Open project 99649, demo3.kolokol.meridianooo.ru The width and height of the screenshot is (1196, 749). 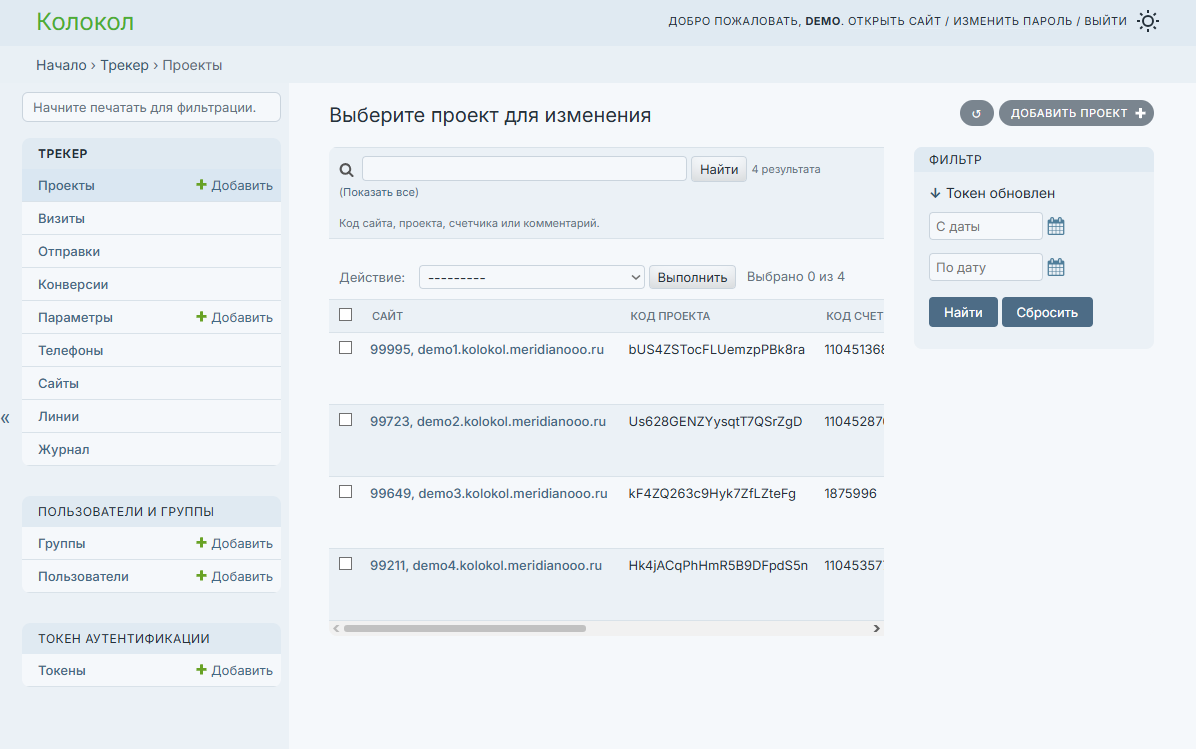click(489, 493)
